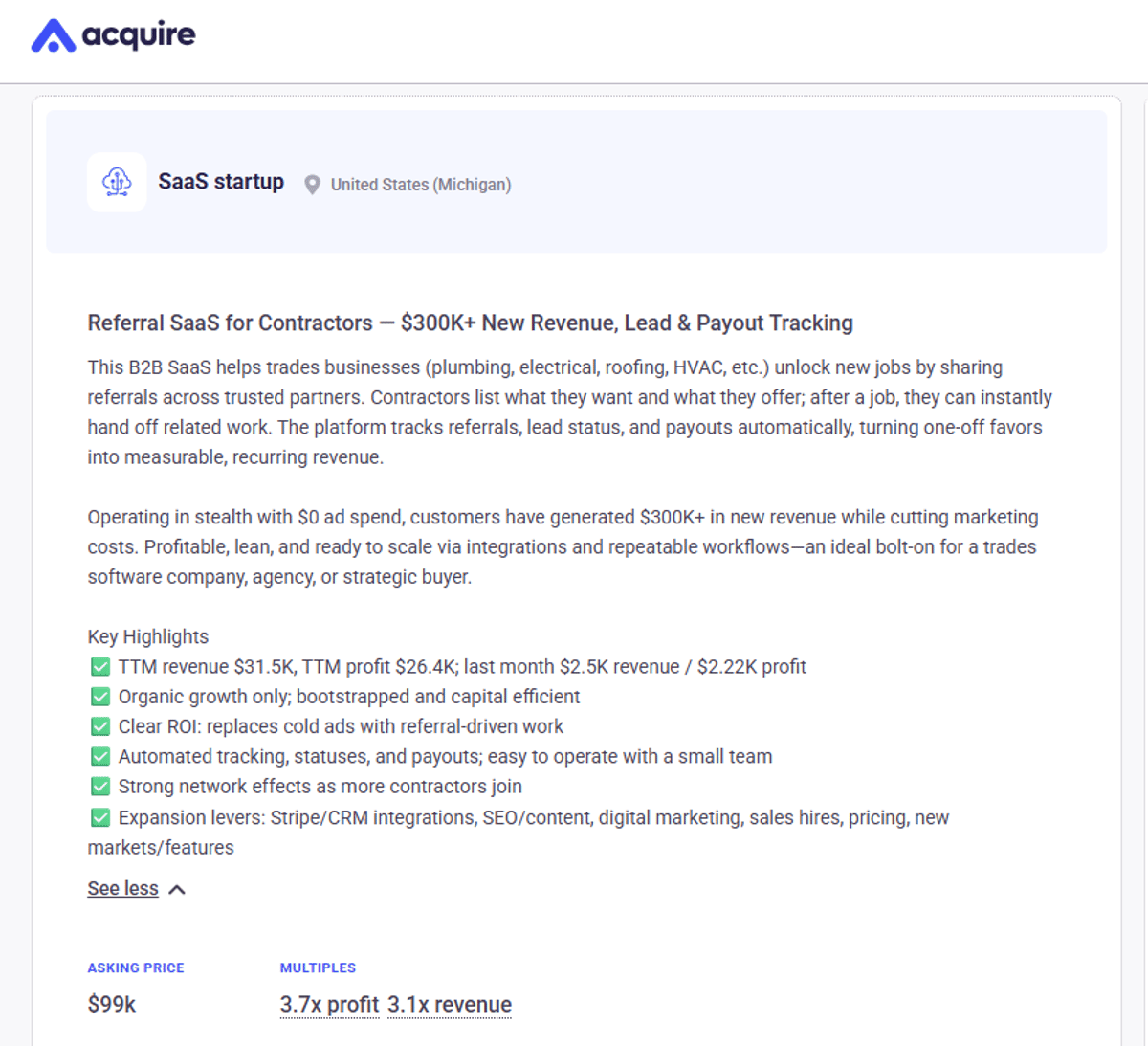Image resolution: width=1148 pixels, height=1046 pixels.
Task: Click the United States (Michigan) location text
Action: click(421, 185)
